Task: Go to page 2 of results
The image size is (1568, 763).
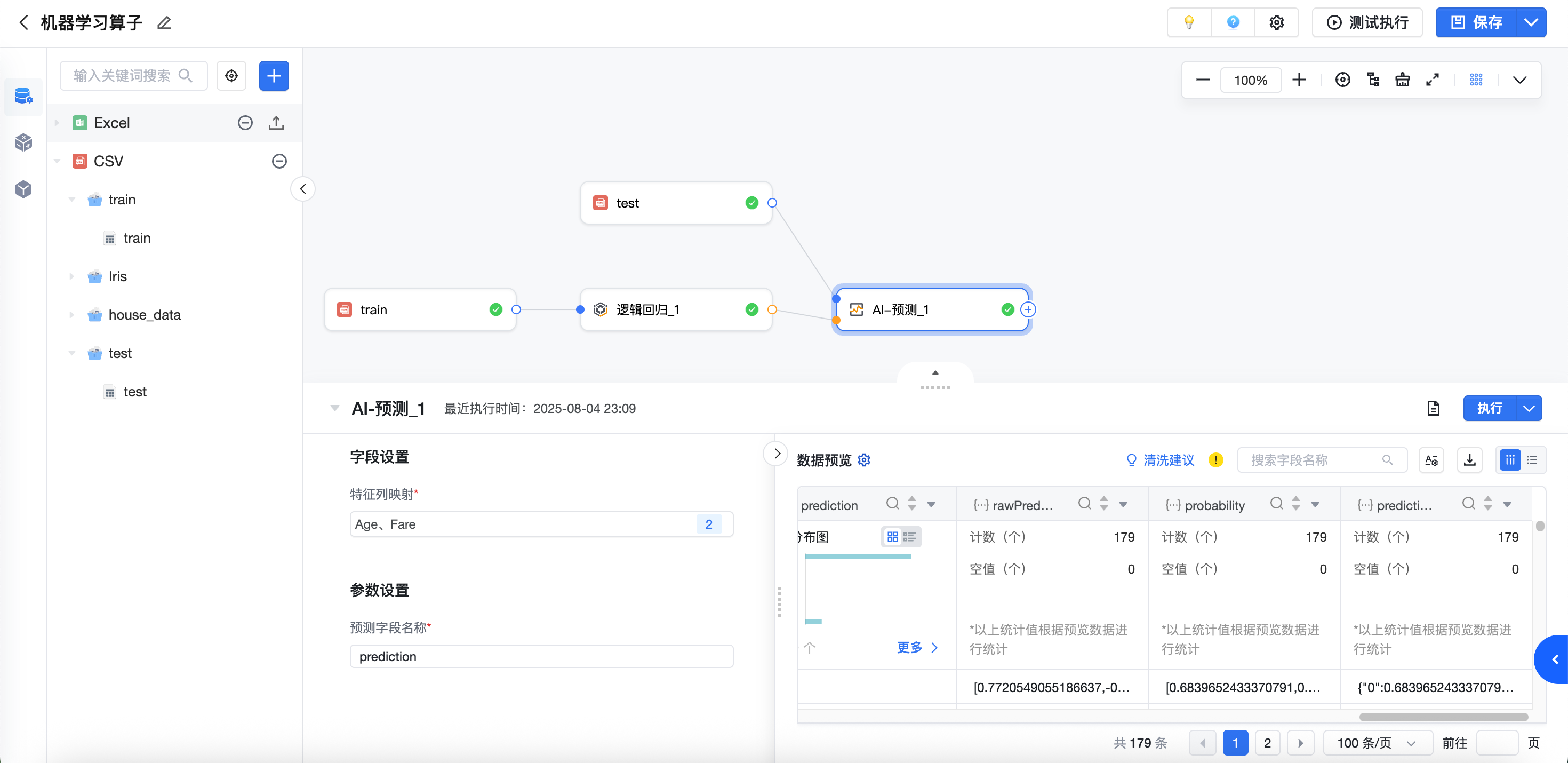Action: coord(1267,743)
